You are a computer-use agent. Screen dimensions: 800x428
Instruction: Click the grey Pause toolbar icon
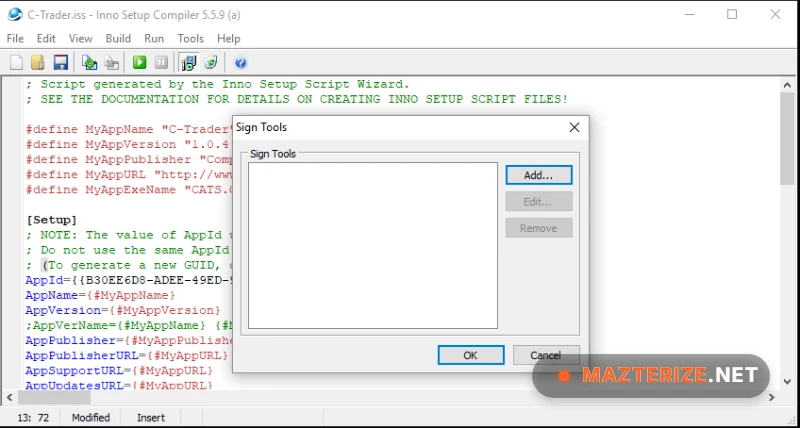[x=161, y=63]
